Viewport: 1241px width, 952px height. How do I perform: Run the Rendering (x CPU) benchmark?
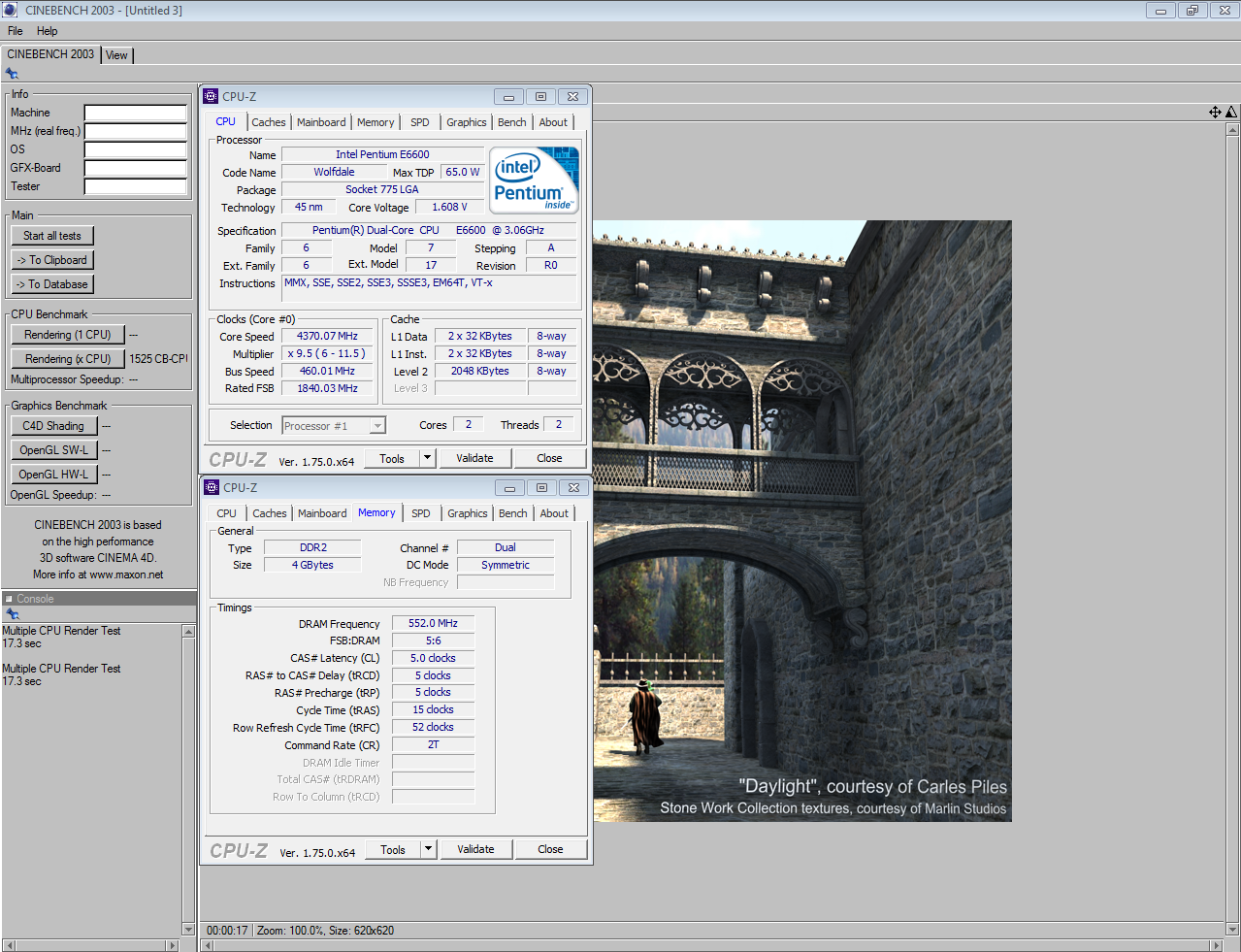[x=68, y=359]
